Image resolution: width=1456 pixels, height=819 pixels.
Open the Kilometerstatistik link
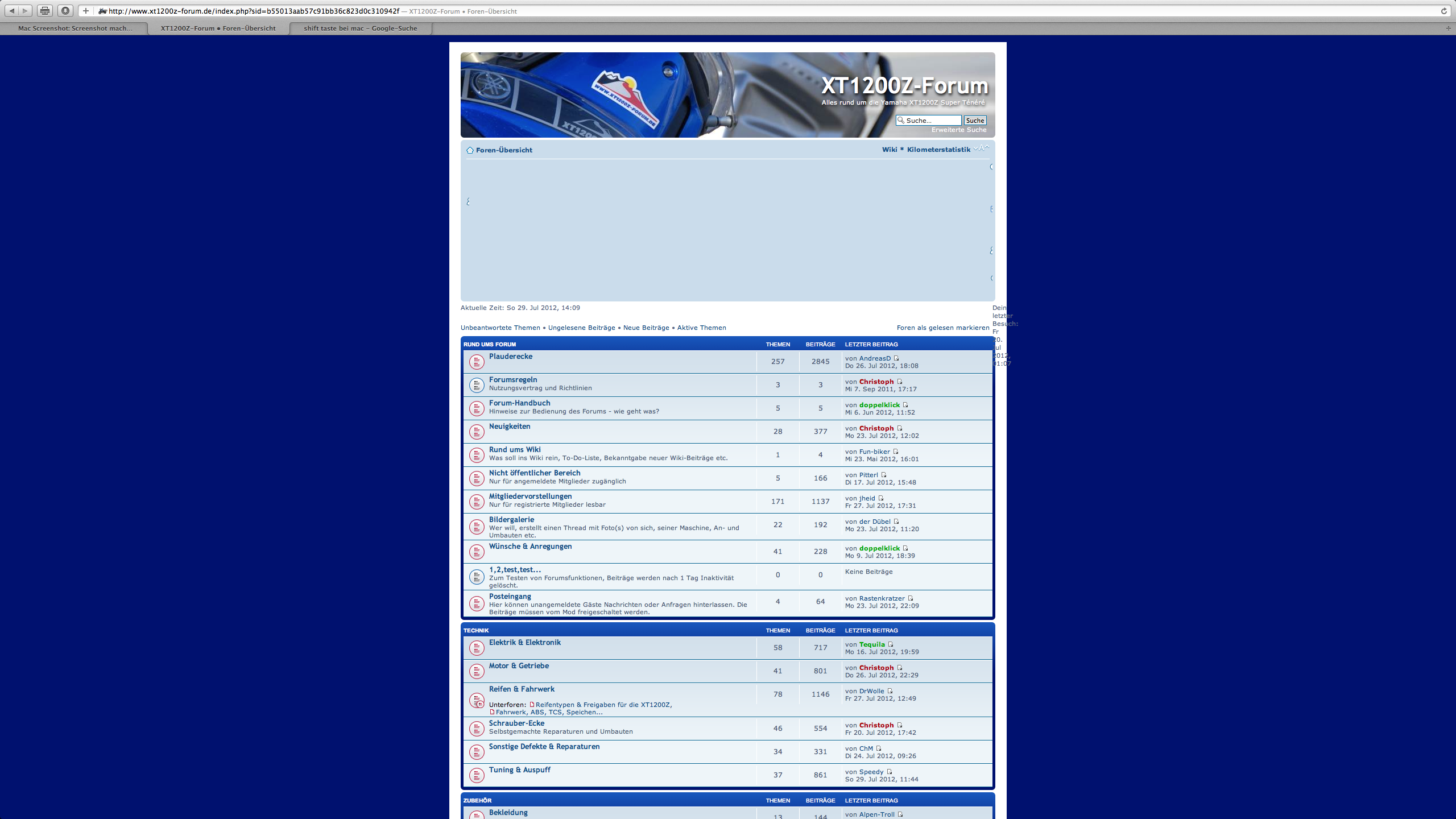pos(938,150)
